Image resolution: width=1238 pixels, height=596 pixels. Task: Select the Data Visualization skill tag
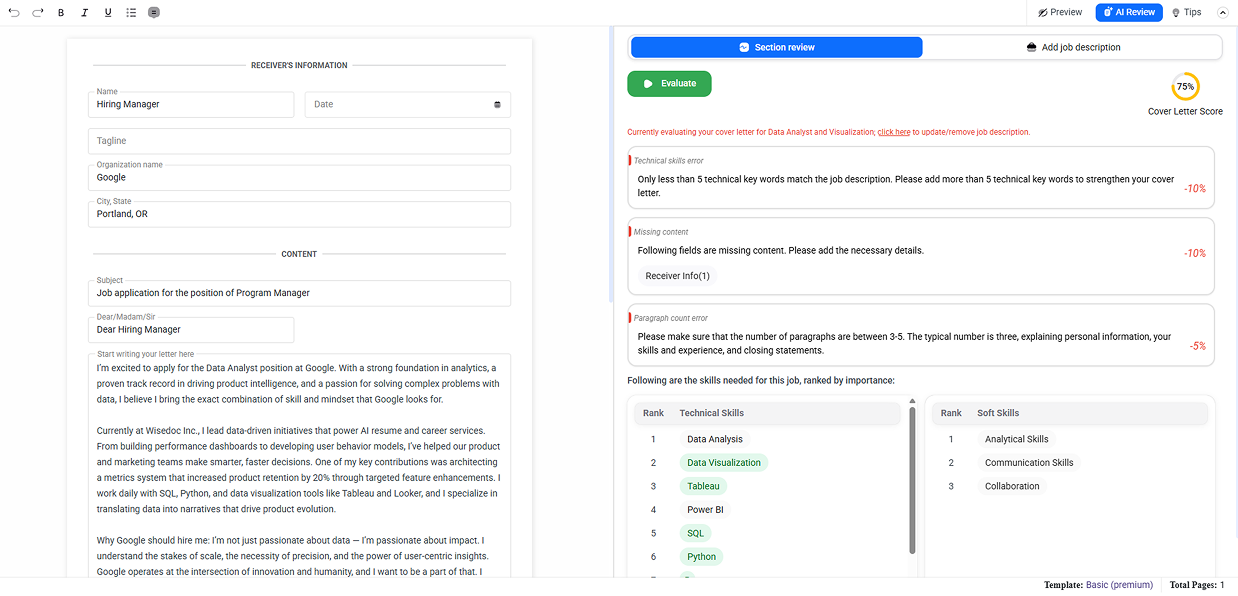724,463
